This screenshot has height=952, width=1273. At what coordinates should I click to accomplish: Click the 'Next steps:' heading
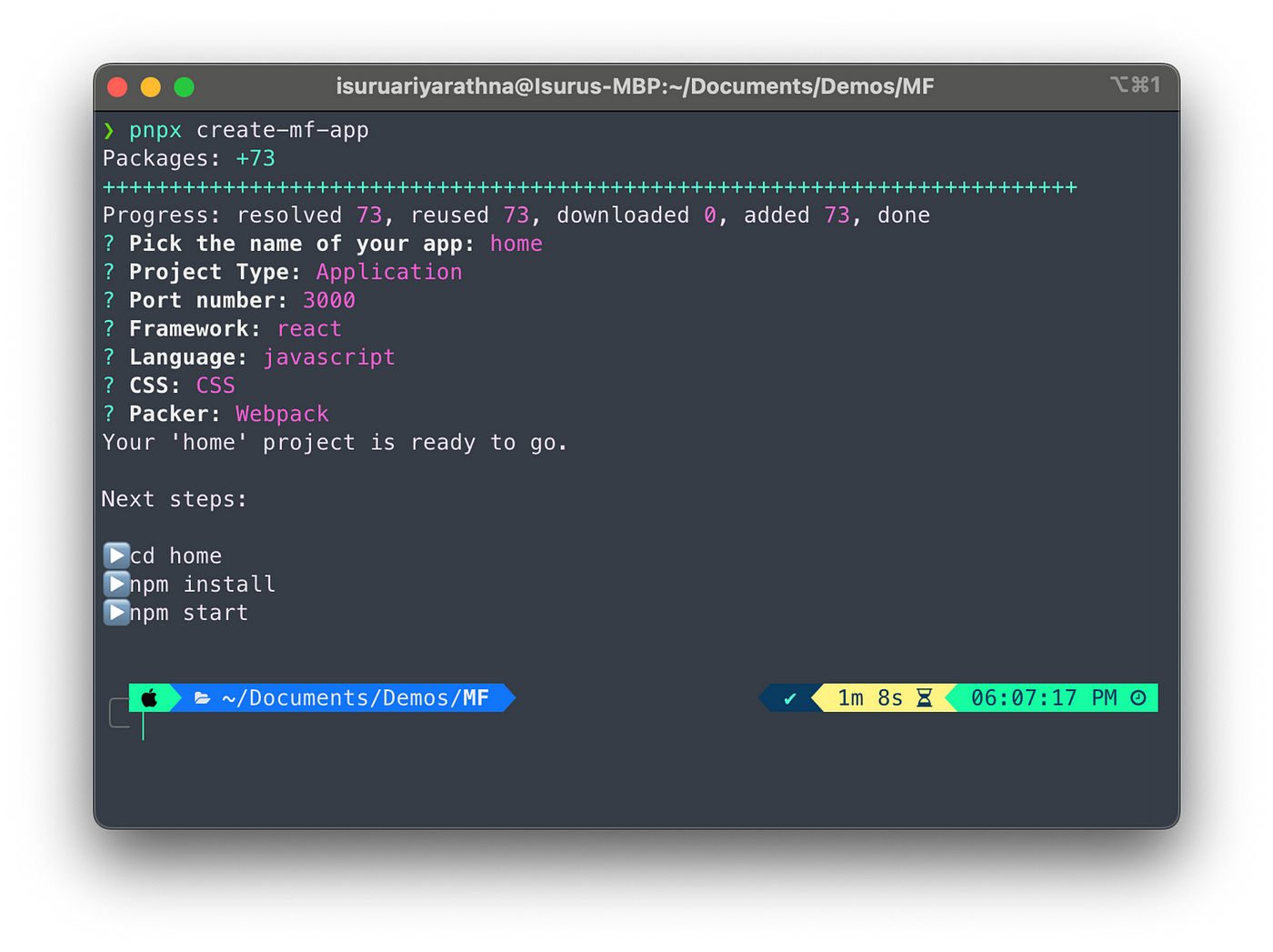(x=174, y=499)
